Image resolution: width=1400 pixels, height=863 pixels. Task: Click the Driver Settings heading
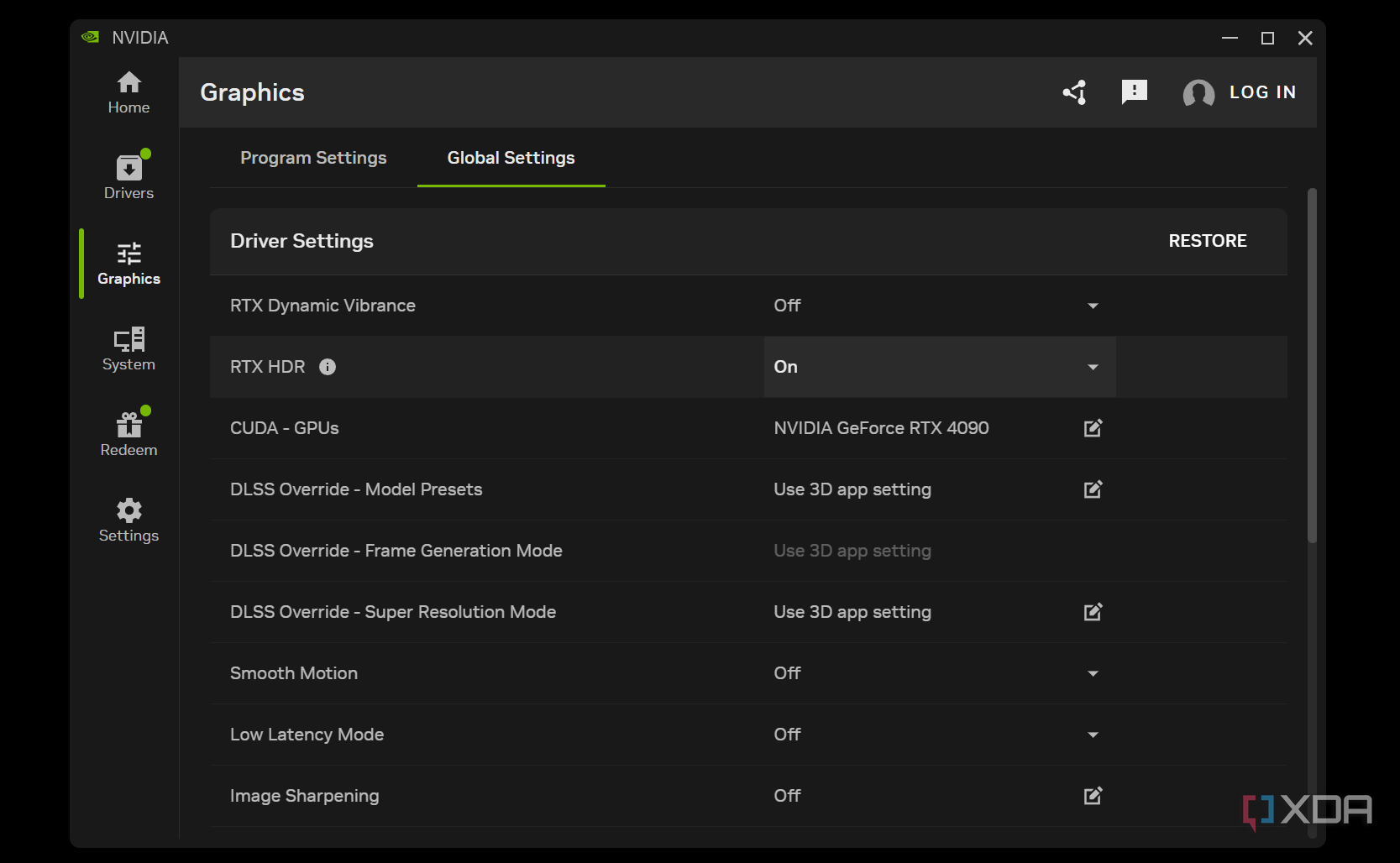point(301,241)
